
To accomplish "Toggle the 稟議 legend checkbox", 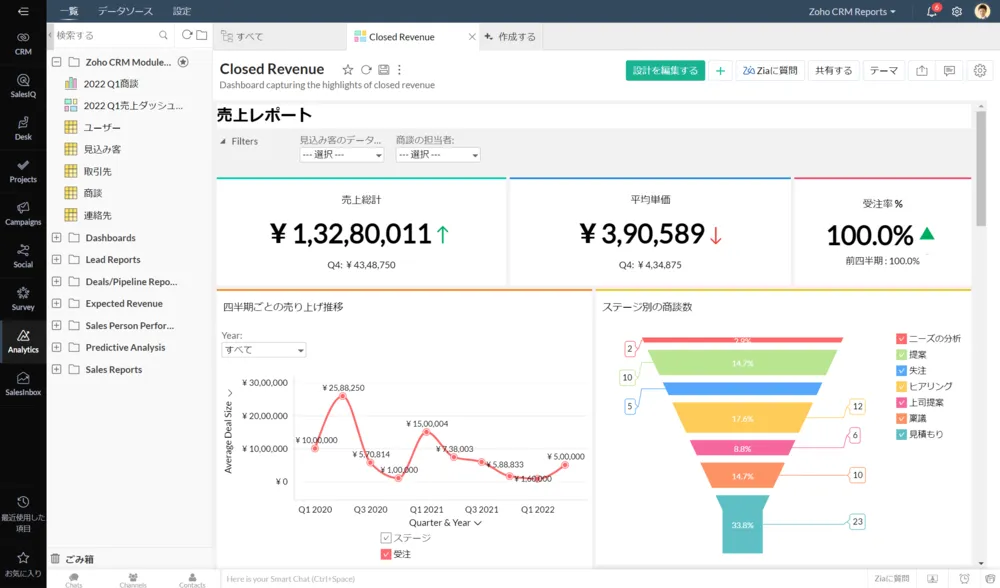I will 901,418.
